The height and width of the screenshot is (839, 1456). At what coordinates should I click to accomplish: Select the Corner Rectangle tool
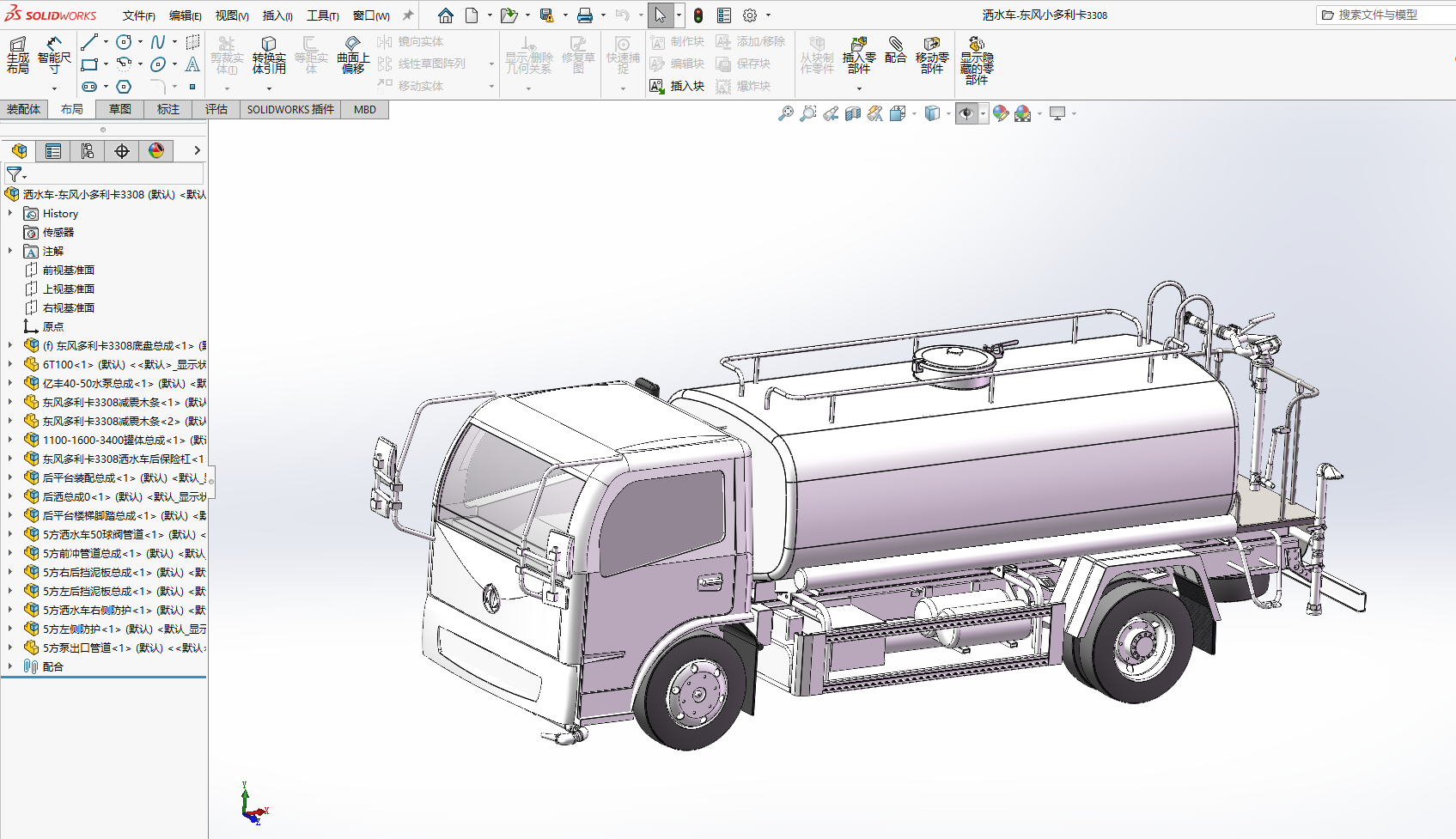(x=89, y=64)
